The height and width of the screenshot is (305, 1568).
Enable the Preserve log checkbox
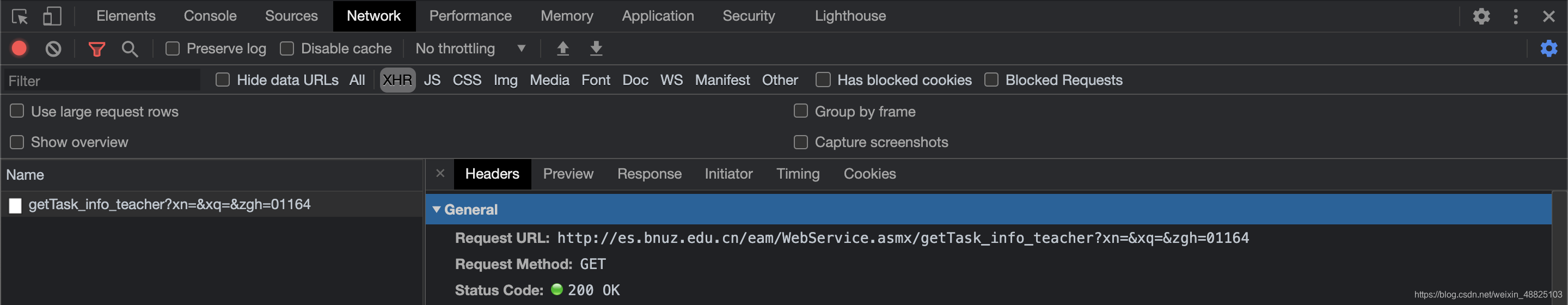click(173, 48)
